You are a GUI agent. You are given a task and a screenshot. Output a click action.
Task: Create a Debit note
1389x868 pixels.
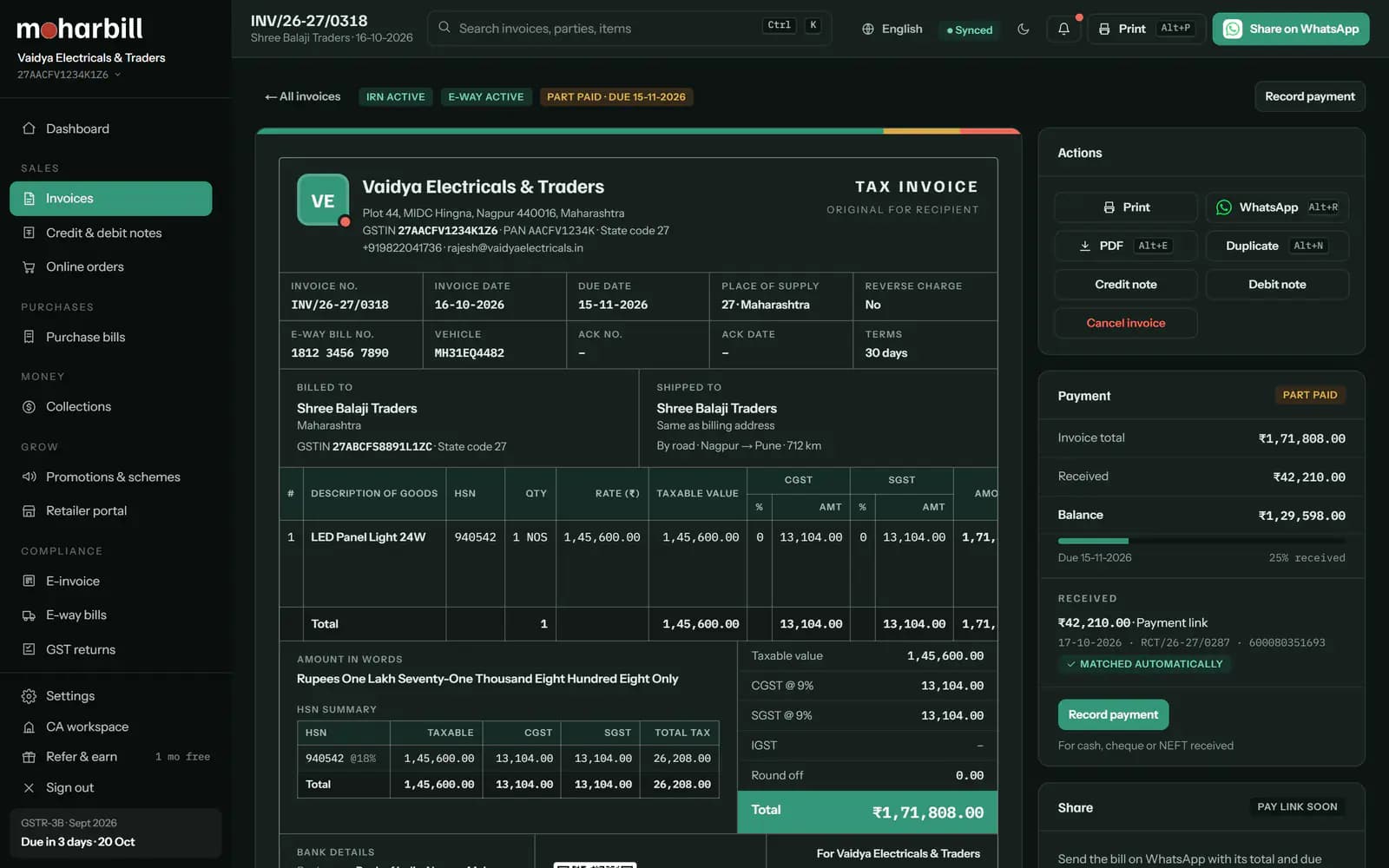1277,284
